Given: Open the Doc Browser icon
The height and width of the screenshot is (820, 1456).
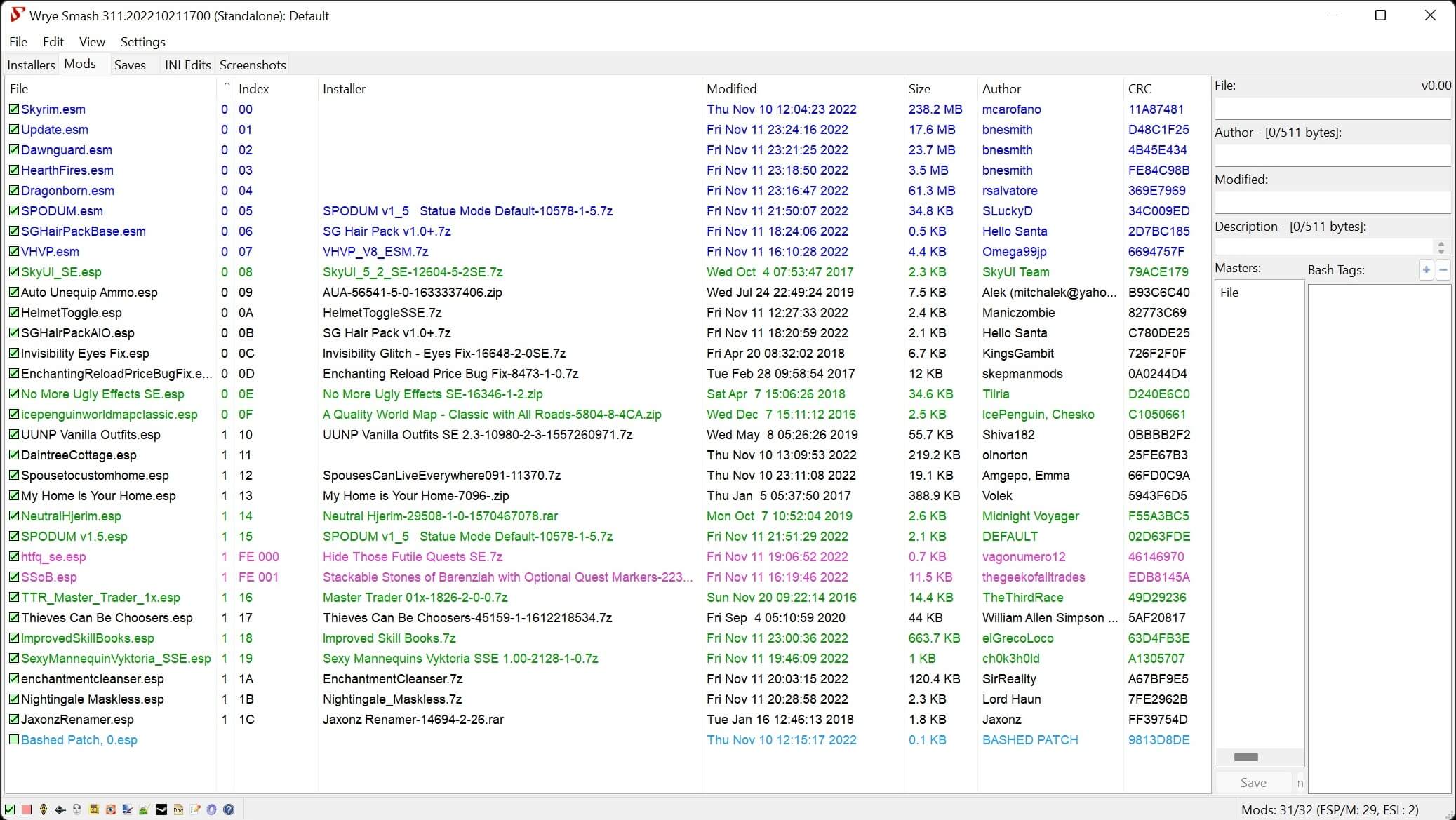Looking at the screenshot, I should point(178,809).
